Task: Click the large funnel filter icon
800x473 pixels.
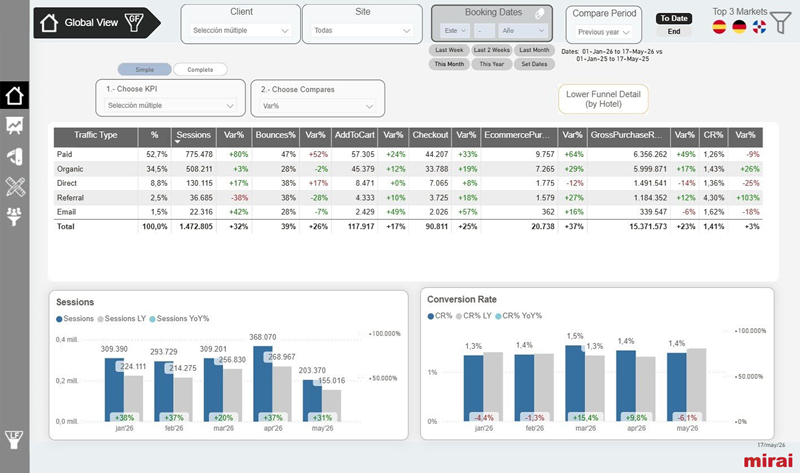Action: [x=781, y=23]
